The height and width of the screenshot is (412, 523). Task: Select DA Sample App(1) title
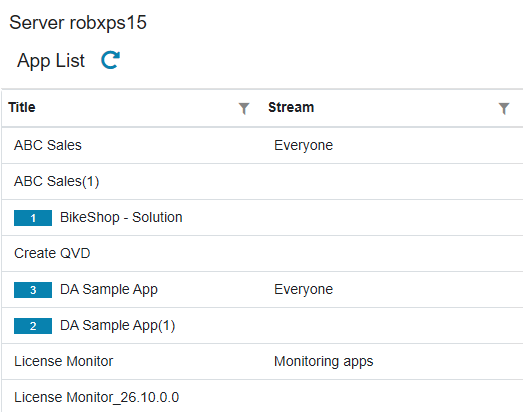click(117, 326)
